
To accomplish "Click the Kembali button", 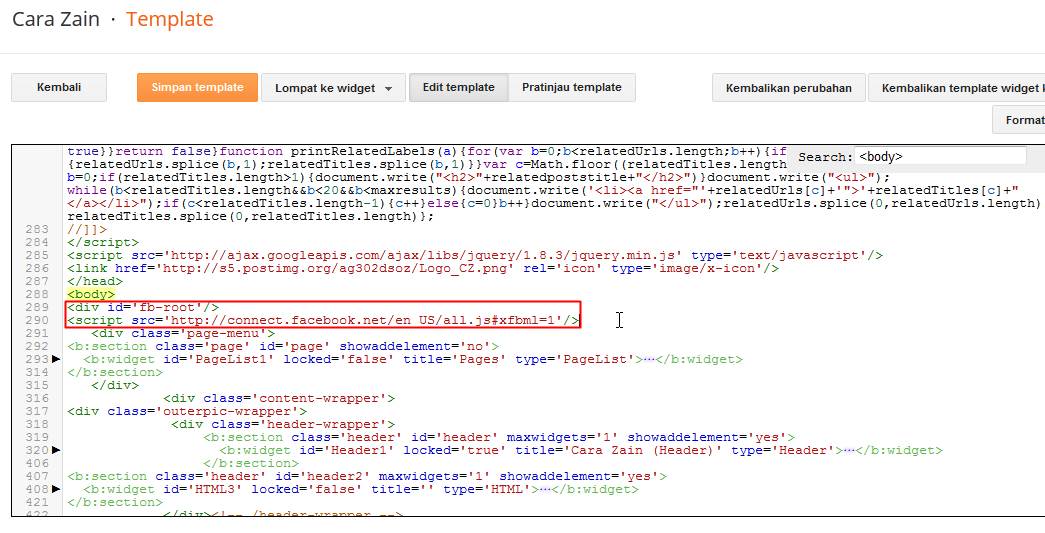I will [x=59, y=87].
